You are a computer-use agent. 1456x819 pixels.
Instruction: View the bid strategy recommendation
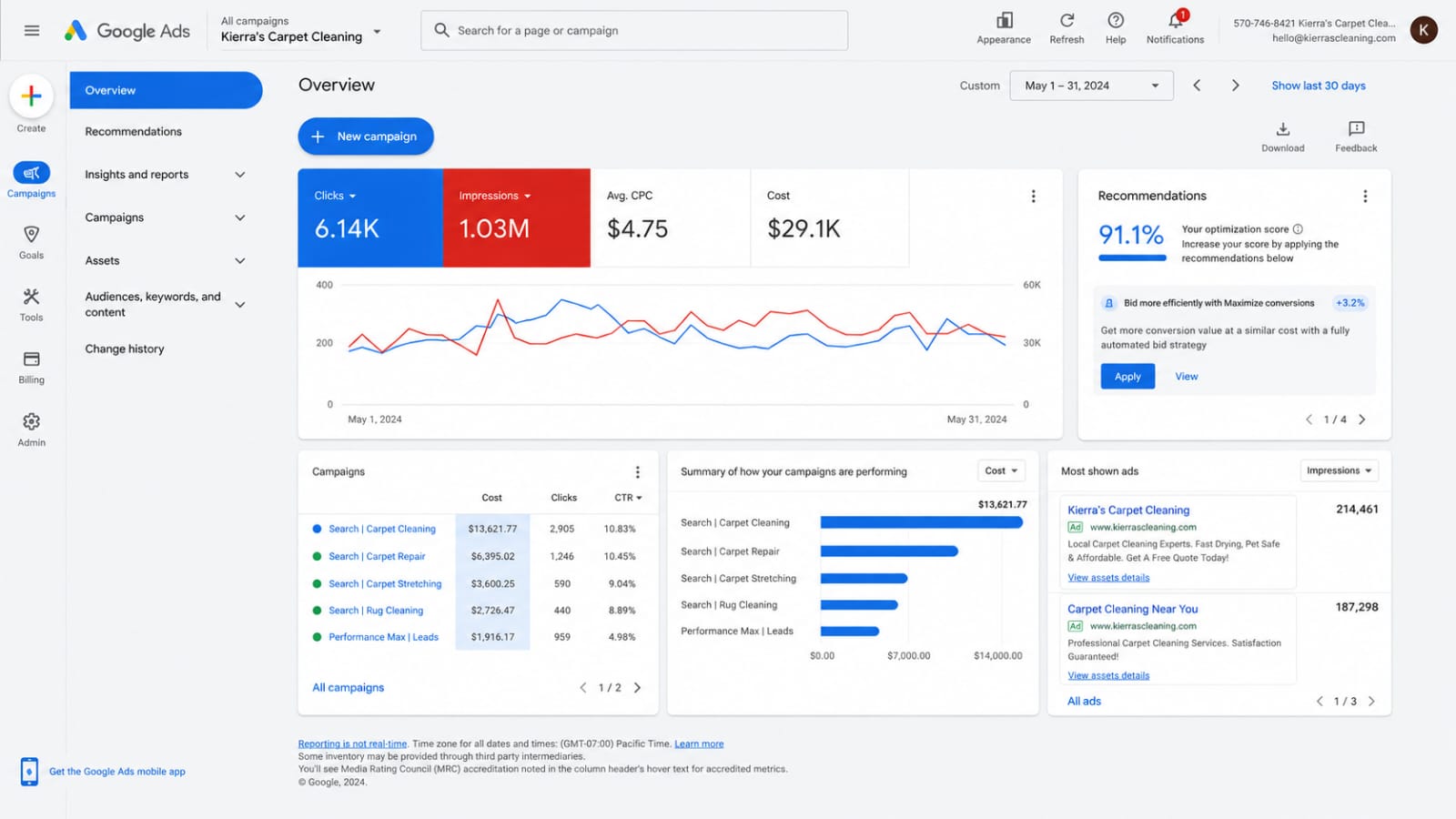(1187, 377)
